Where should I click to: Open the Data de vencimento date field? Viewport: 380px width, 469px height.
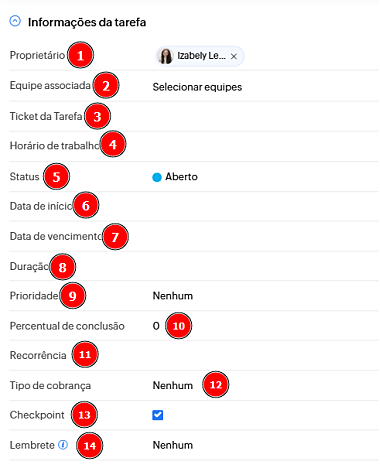pos(265,236)
